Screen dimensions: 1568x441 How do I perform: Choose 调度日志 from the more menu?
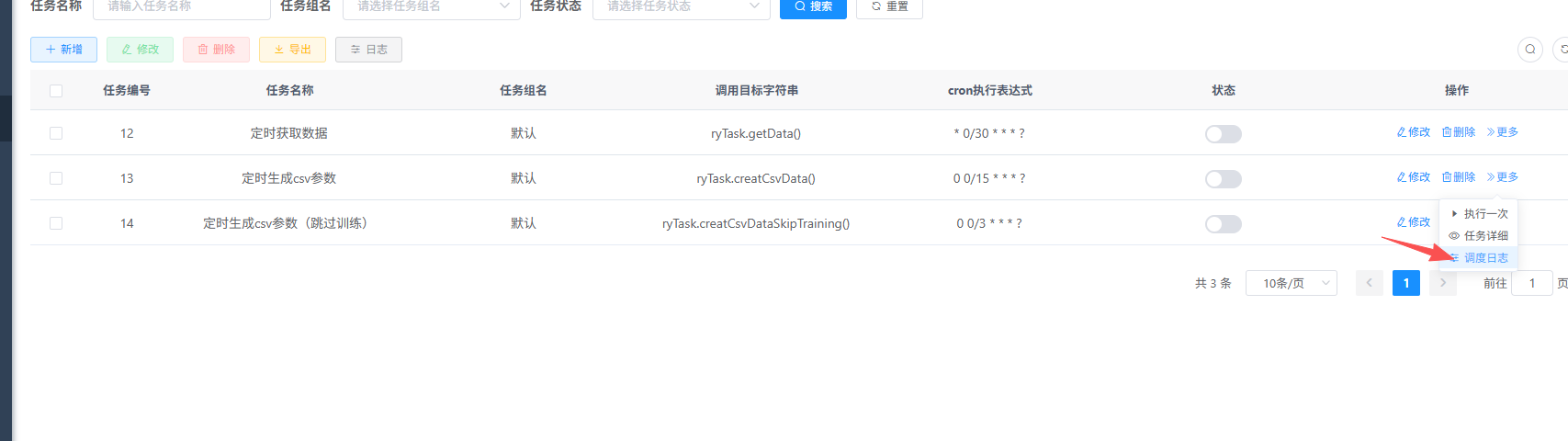1484,258
